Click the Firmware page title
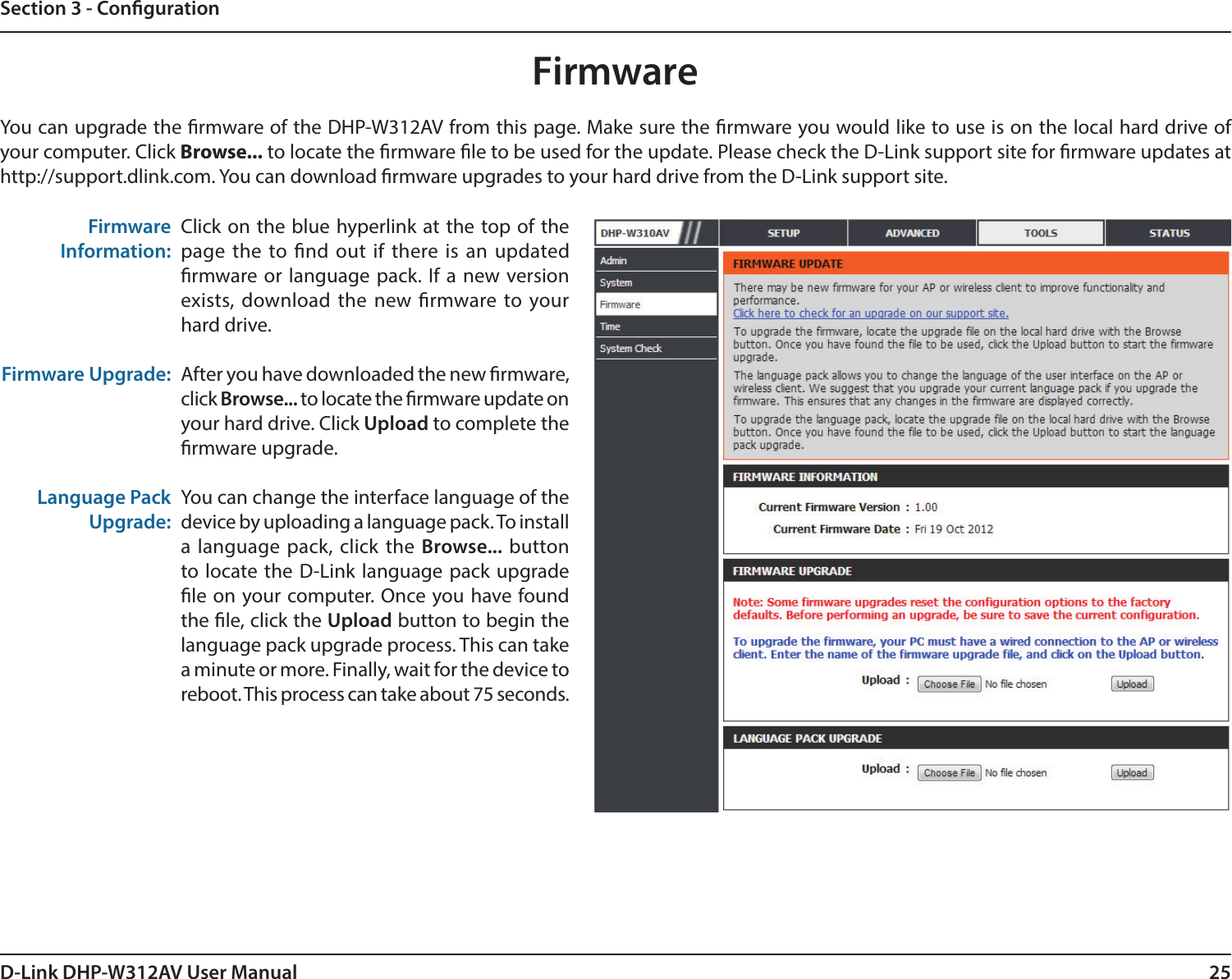Screen dimensions: 1232x979 pos(615,71)
